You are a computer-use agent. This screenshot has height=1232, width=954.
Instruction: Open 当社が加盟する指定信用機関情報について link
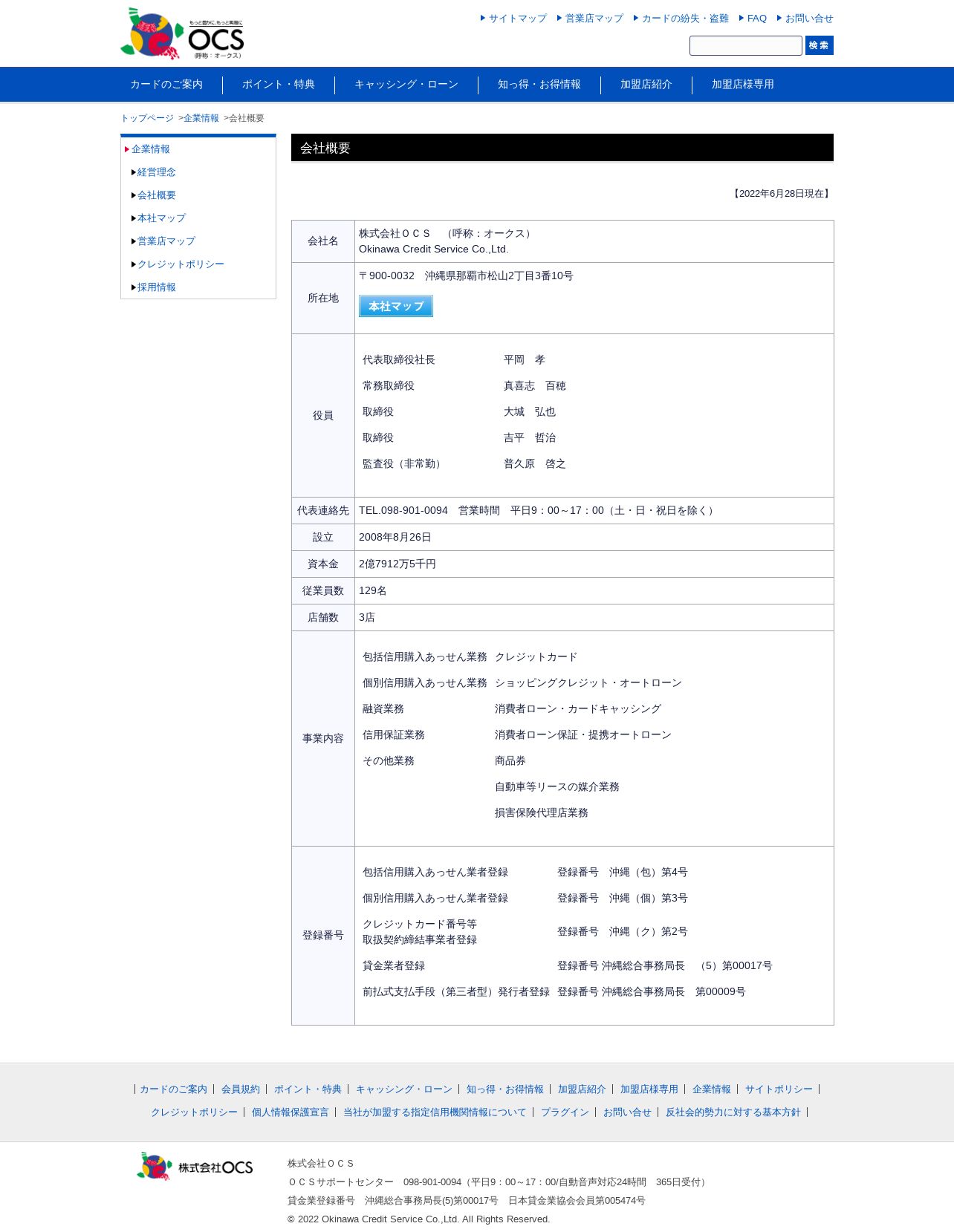click(x=435, y=1112)
